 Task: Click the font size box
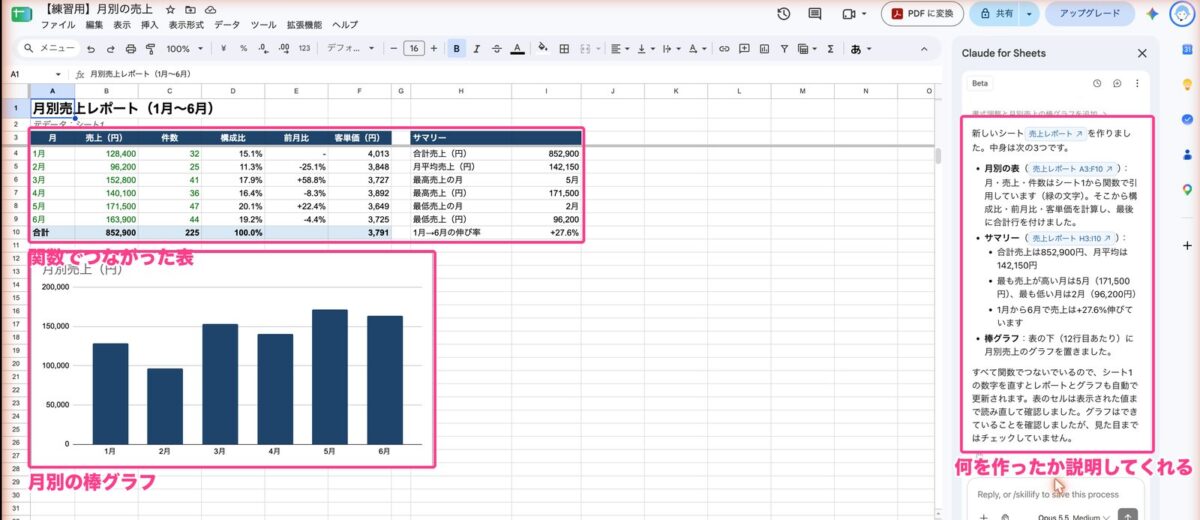point(412,48)
